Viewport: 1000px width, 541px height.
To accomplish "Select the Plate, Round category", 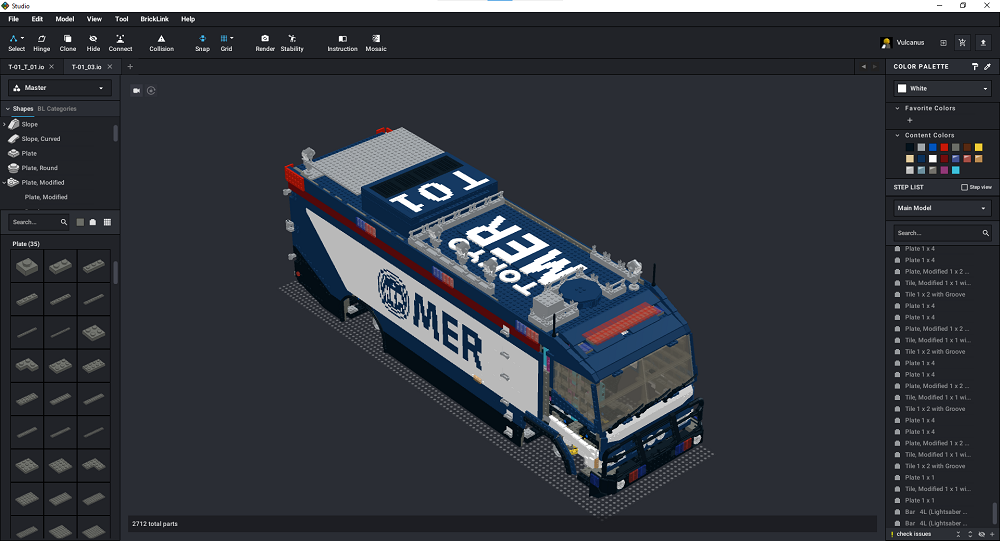I will point(40,168).
